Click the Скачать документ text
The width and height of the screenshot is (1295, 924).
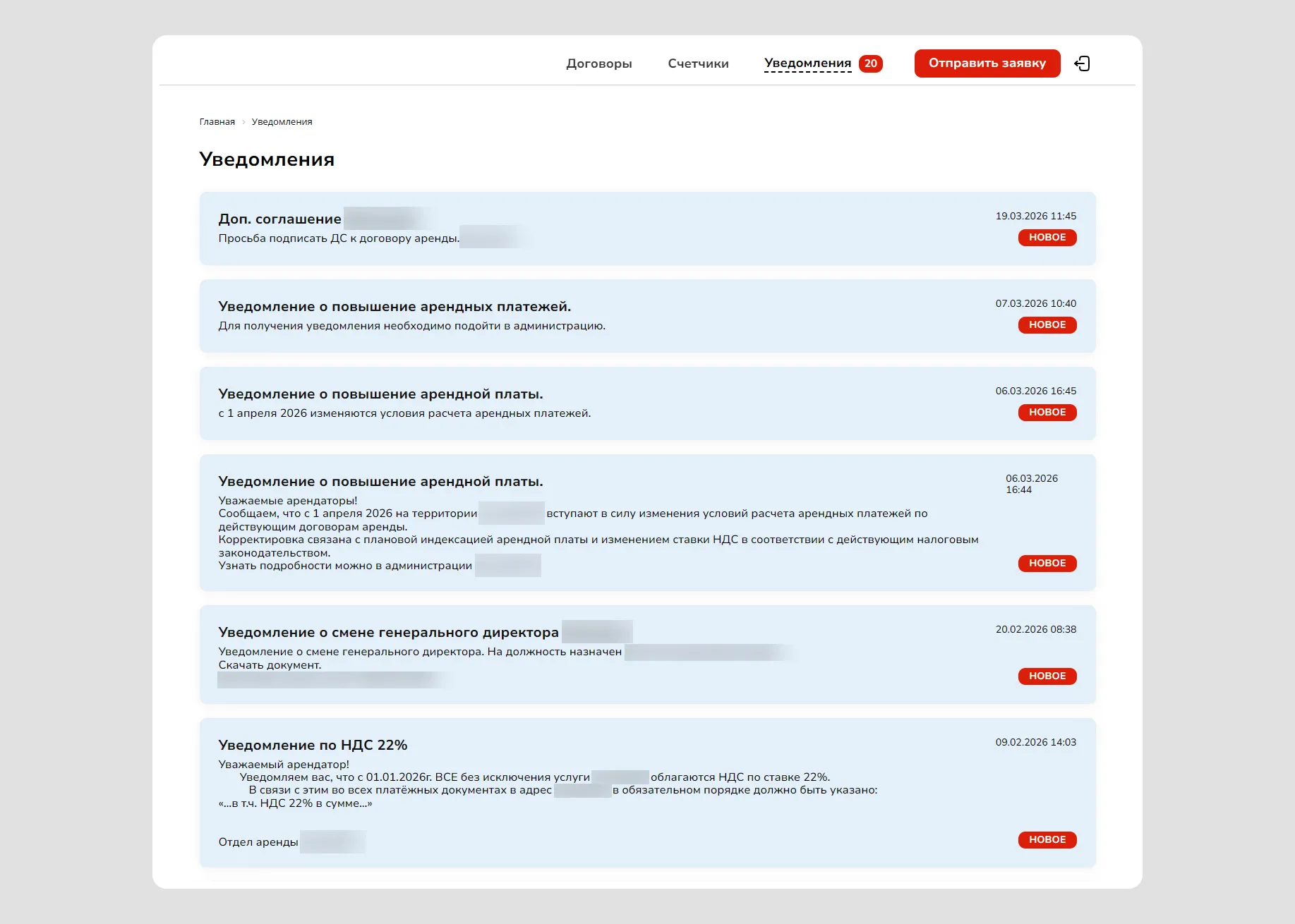pos(270,665)
